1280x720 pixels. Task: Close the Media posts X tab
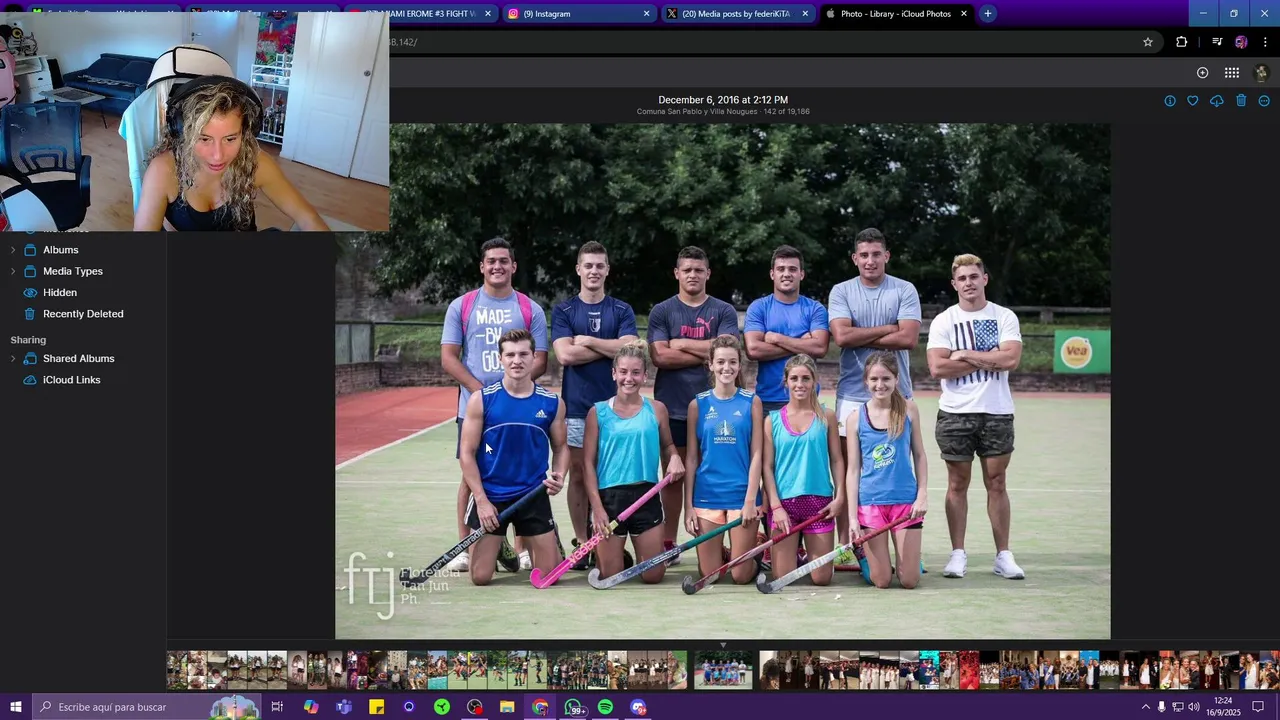point(805,14)
